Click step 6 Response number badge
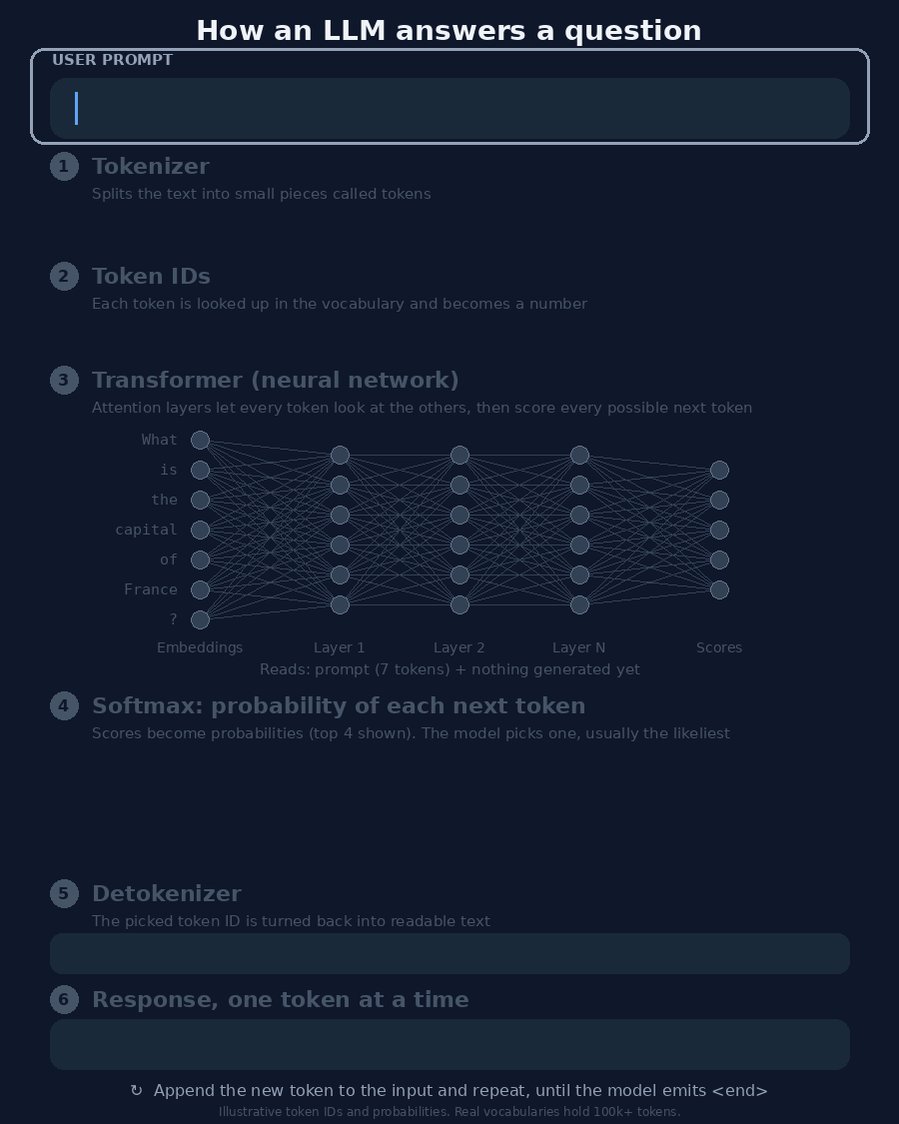Screen dimensions: 899x1124 coord(64,999)
